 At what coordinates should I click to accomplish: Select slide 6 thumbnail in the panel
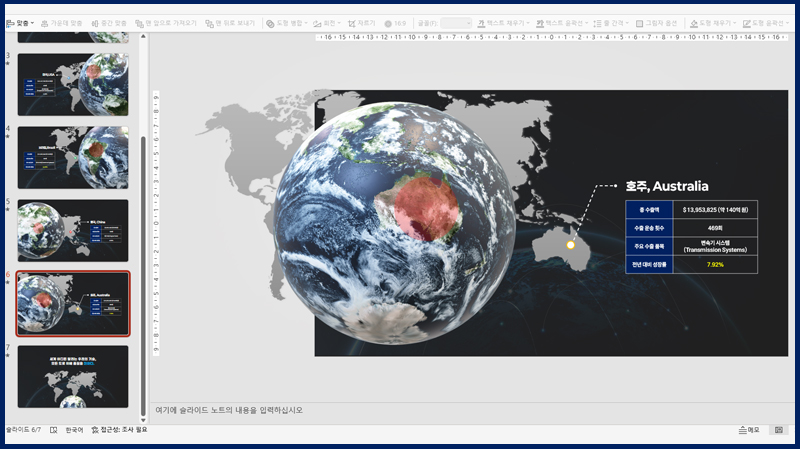point(73,304)
